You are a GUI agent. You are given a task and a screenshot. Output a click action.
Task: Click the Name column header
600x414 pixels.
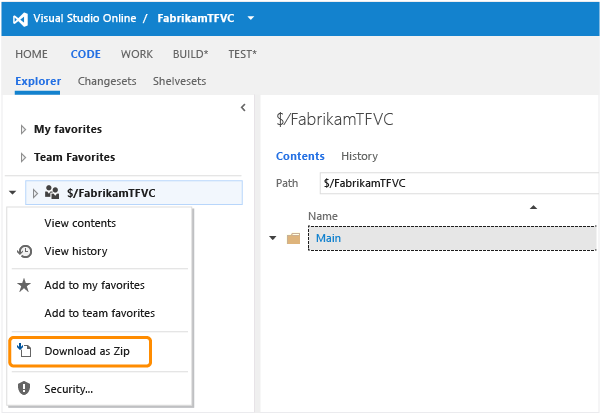(323, 216)
